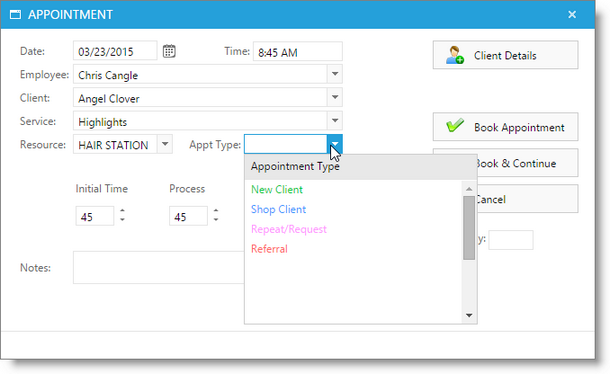Screen dimensions: 610x374
Task: Click Book Appointment button
Action: (x=505, y=127)
